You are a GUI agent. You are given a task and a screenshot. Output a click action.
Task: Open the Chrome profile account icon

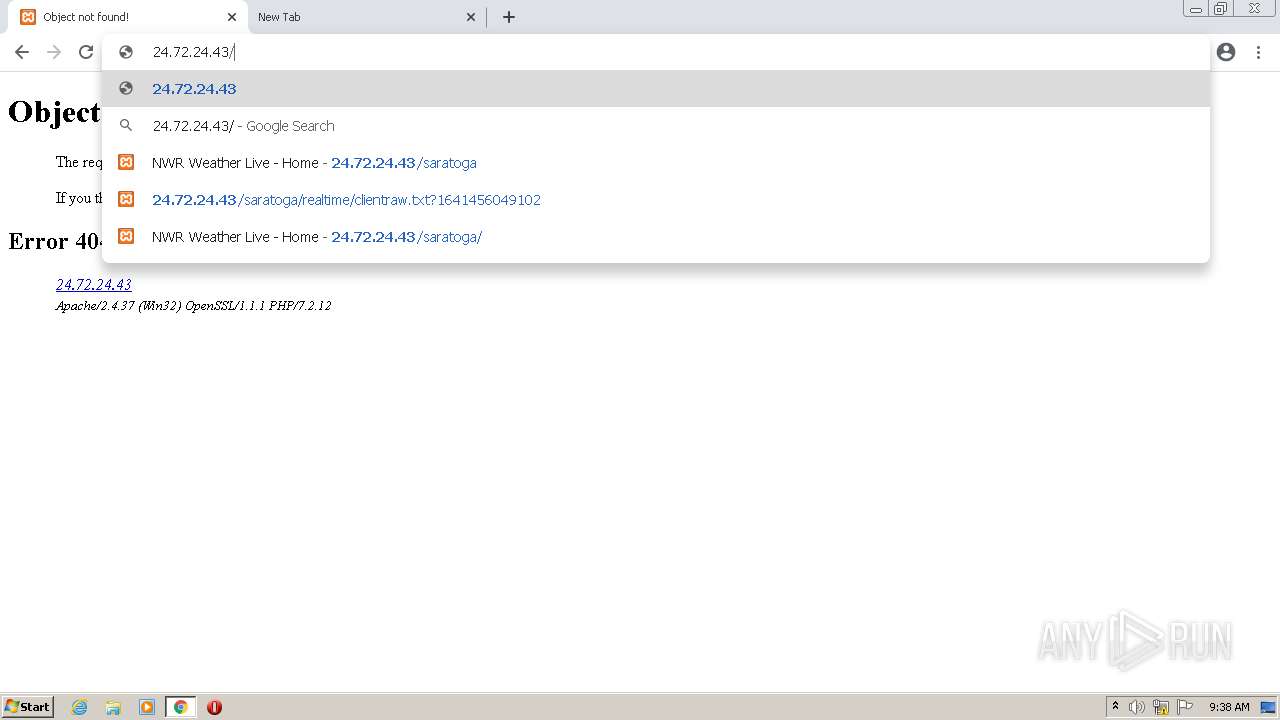click(1226, 52)
